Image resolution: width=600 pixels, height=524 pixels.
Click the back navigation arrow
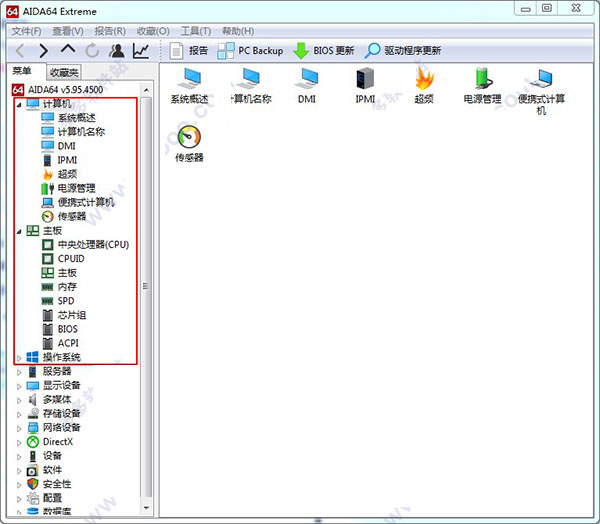(x=20, y=51)
